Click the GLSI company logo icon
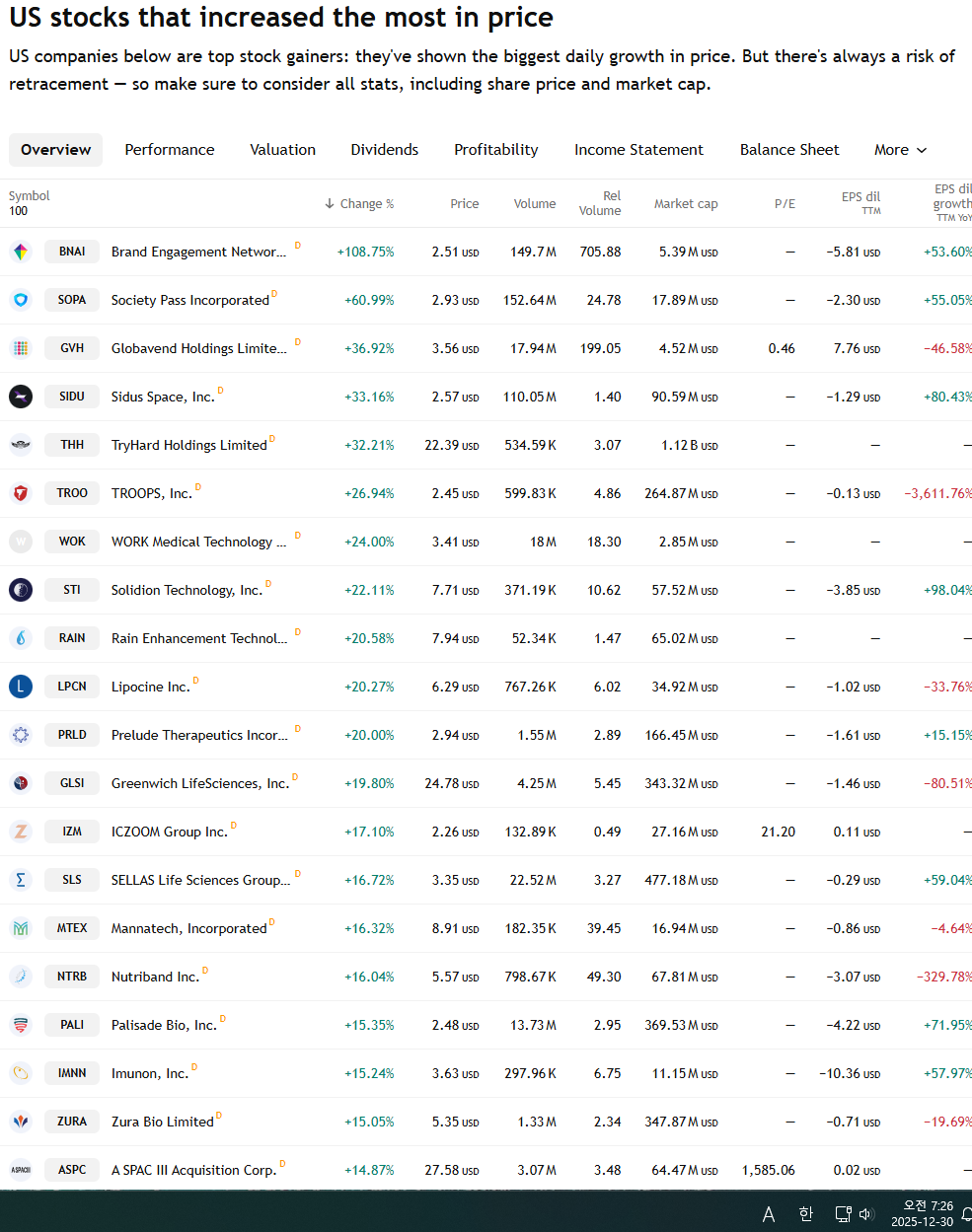Image resolution: width=972 pixels, height=1232 pixels. tap(21, 783)
